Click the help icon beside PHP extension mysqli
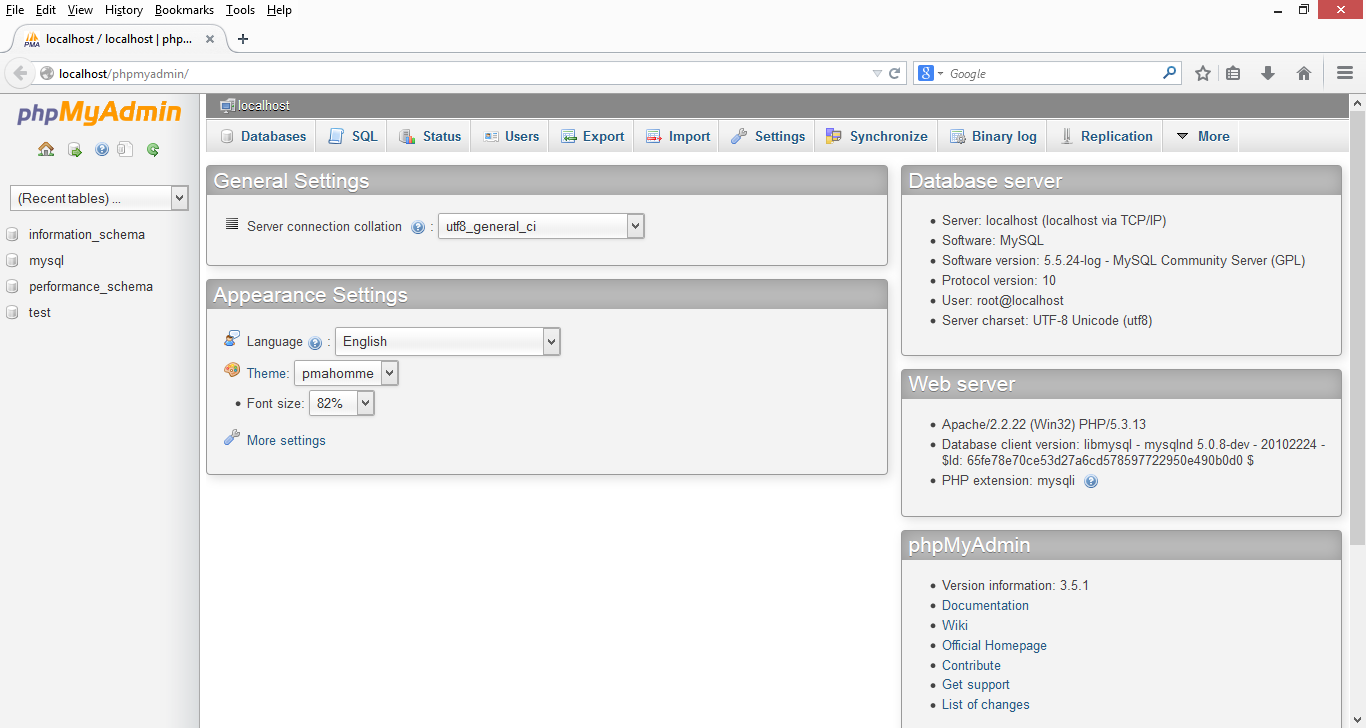This screenshot has height=728, width=1366. pyautogui.click(x=1091, y=481)
